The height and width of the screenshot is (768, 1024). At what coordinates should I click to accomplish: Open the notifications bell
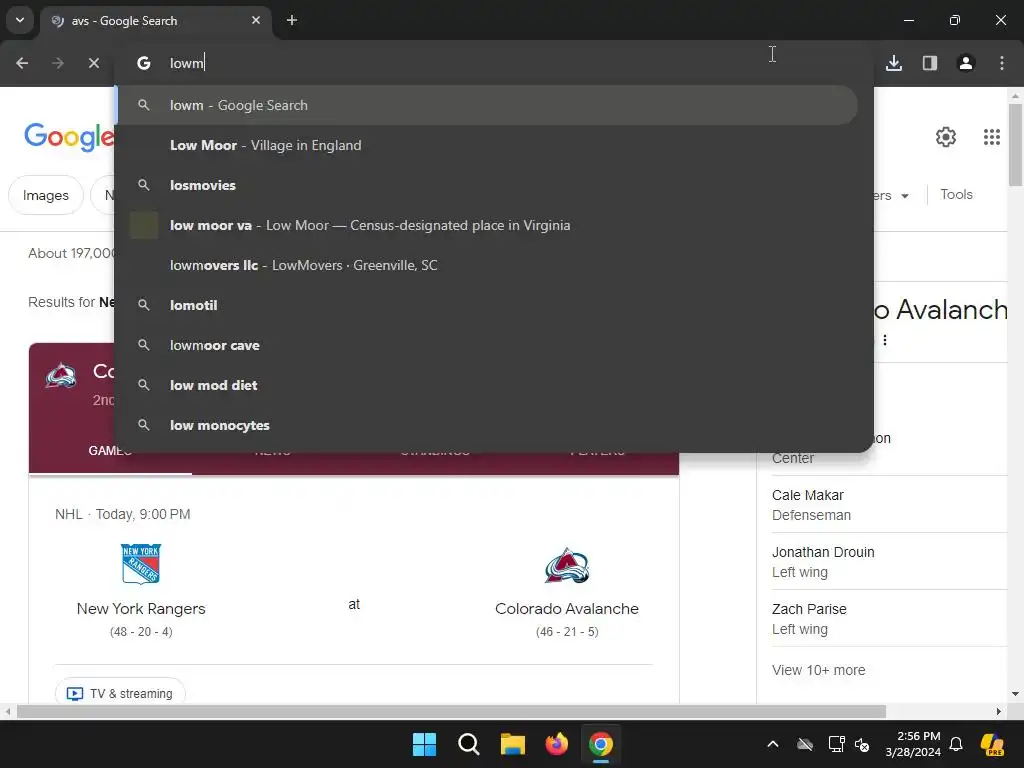click(x=955, y=744)
